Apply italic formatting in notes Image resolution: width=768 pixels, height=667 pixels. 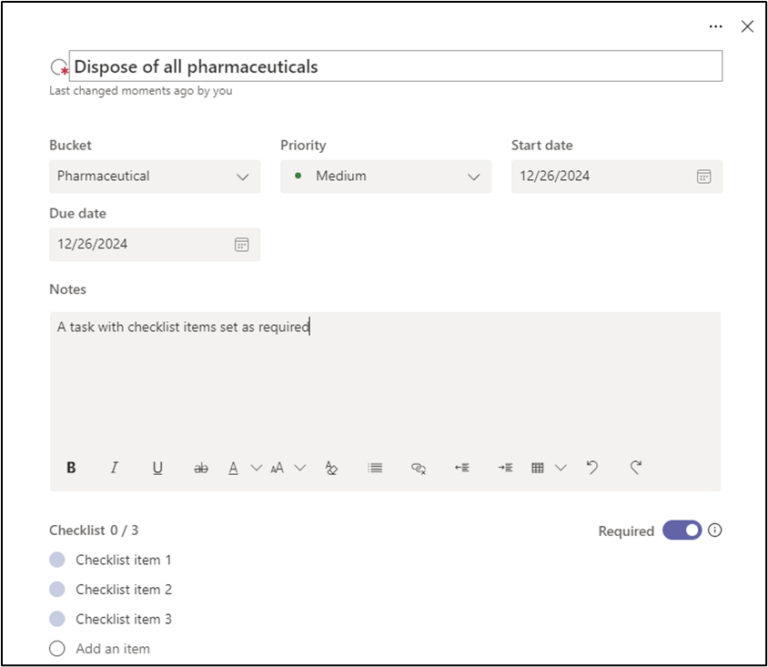[x=114, y=467]
